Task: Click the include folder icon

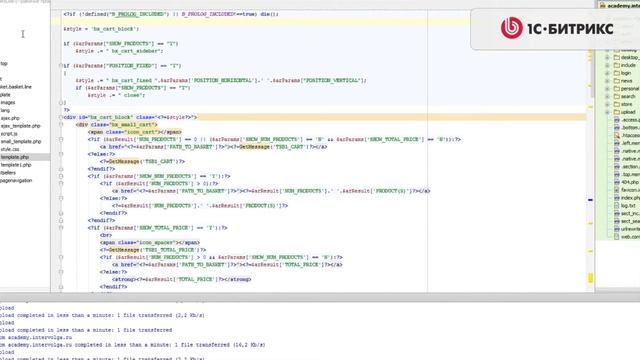Action: [x=617, y=65]
